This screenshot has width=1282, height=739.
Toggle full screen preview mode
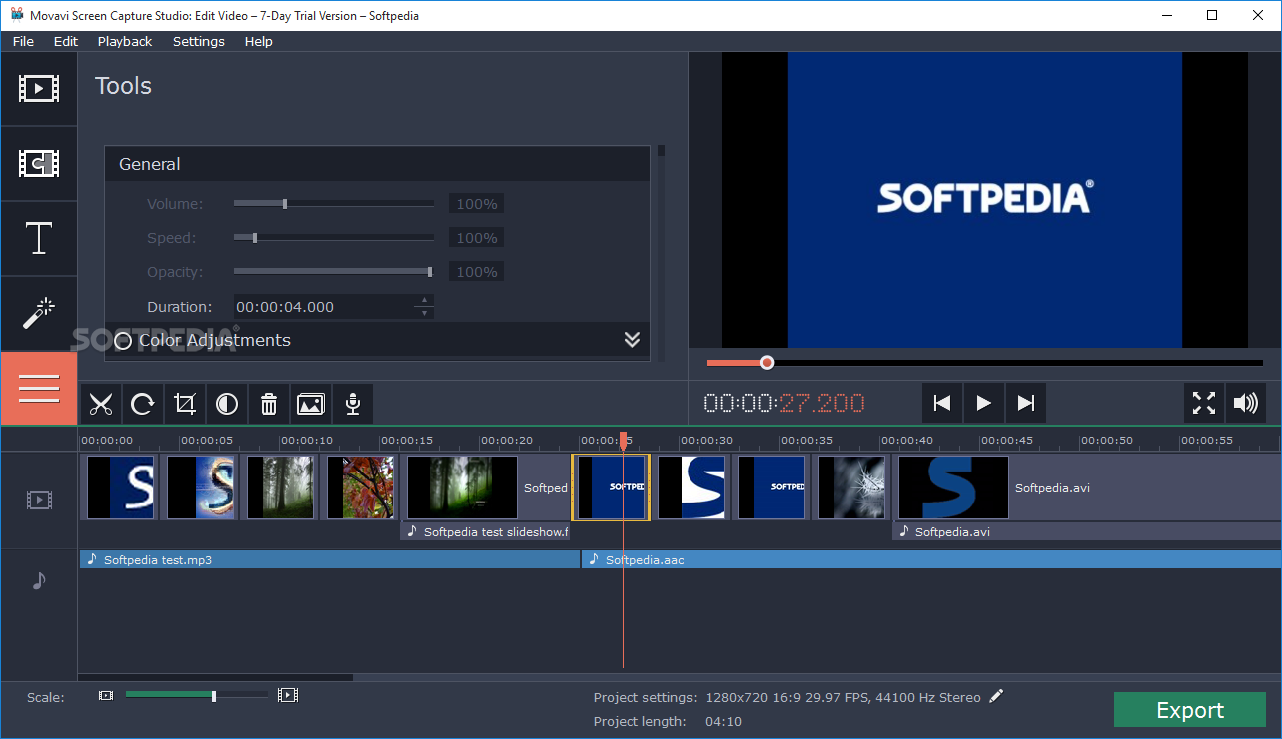1204,403
